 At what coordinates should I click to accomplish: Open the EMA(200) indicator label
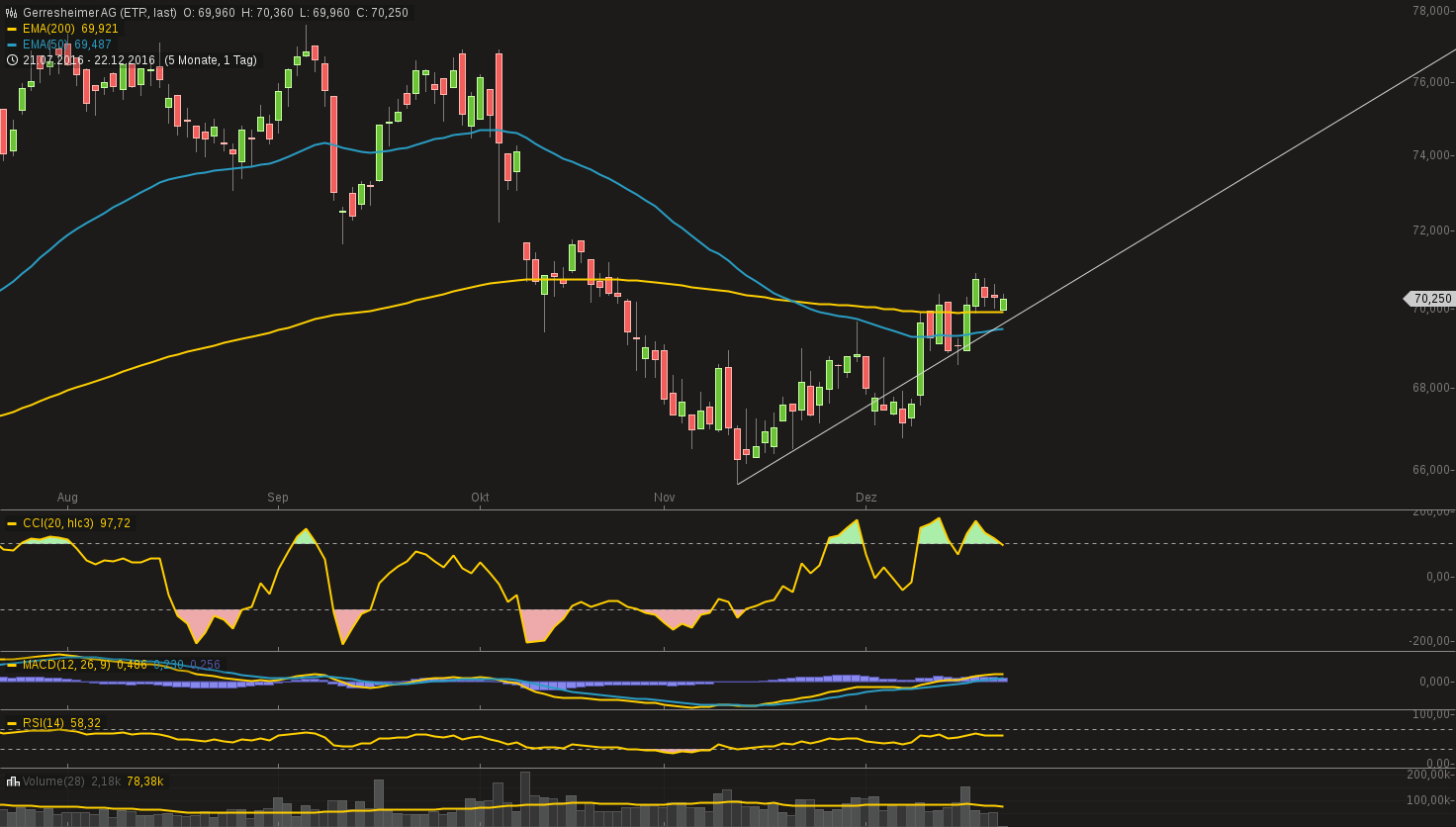point(47,29)
